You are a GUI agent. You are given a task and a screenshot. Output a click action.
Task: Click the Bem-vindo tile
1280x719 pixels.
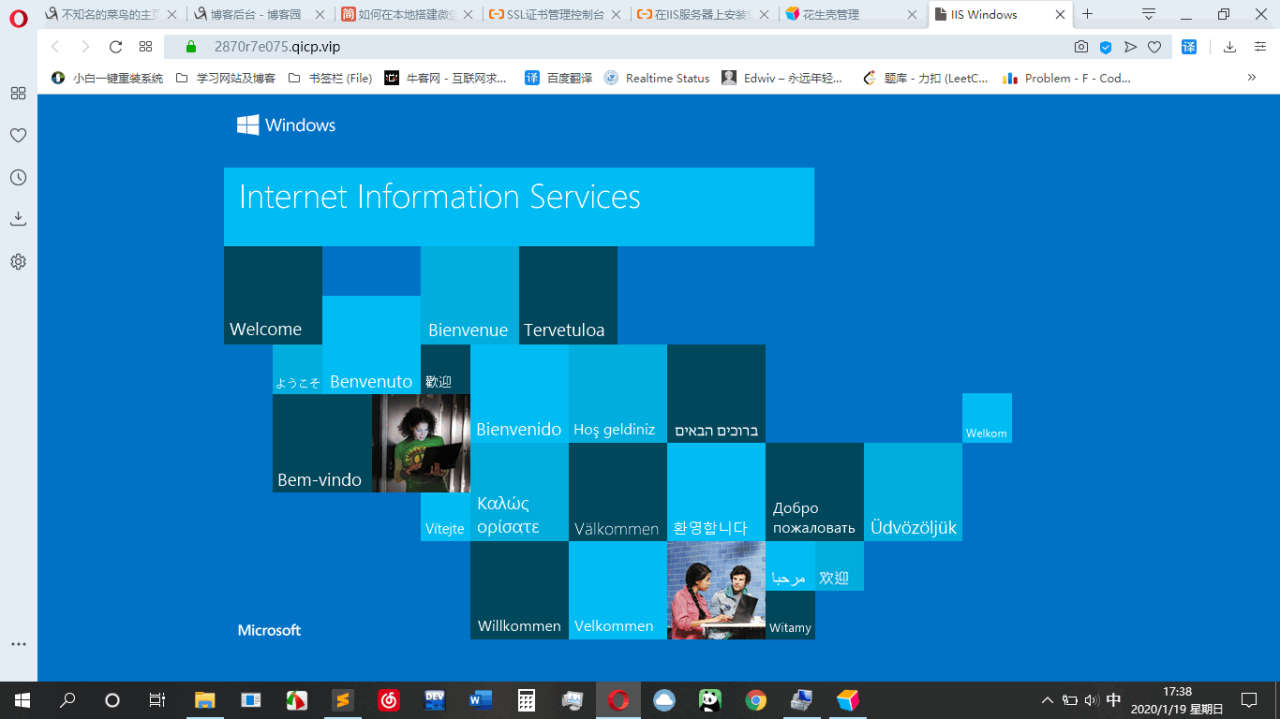click(x=322, y=443)
